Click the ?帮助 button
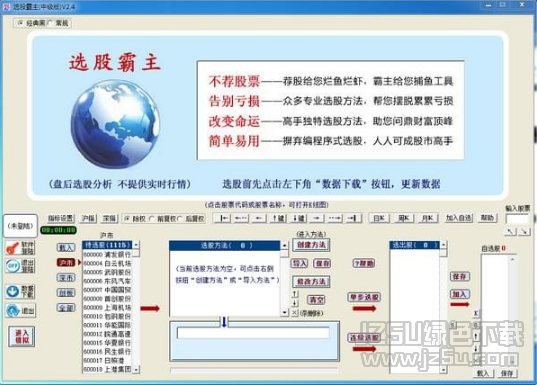537x385 pixels. (x=364, y=263)
